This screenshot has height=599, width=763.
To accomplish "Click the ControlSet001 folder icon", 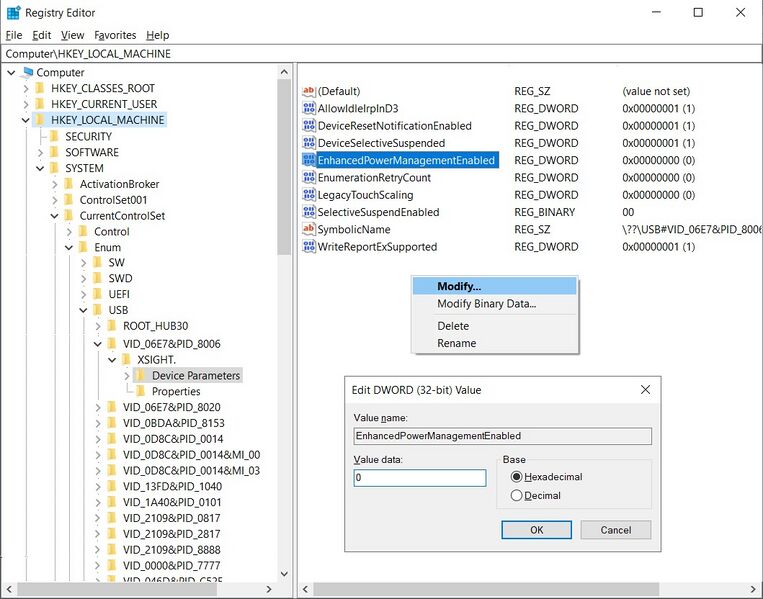I will tap(69, 200).
